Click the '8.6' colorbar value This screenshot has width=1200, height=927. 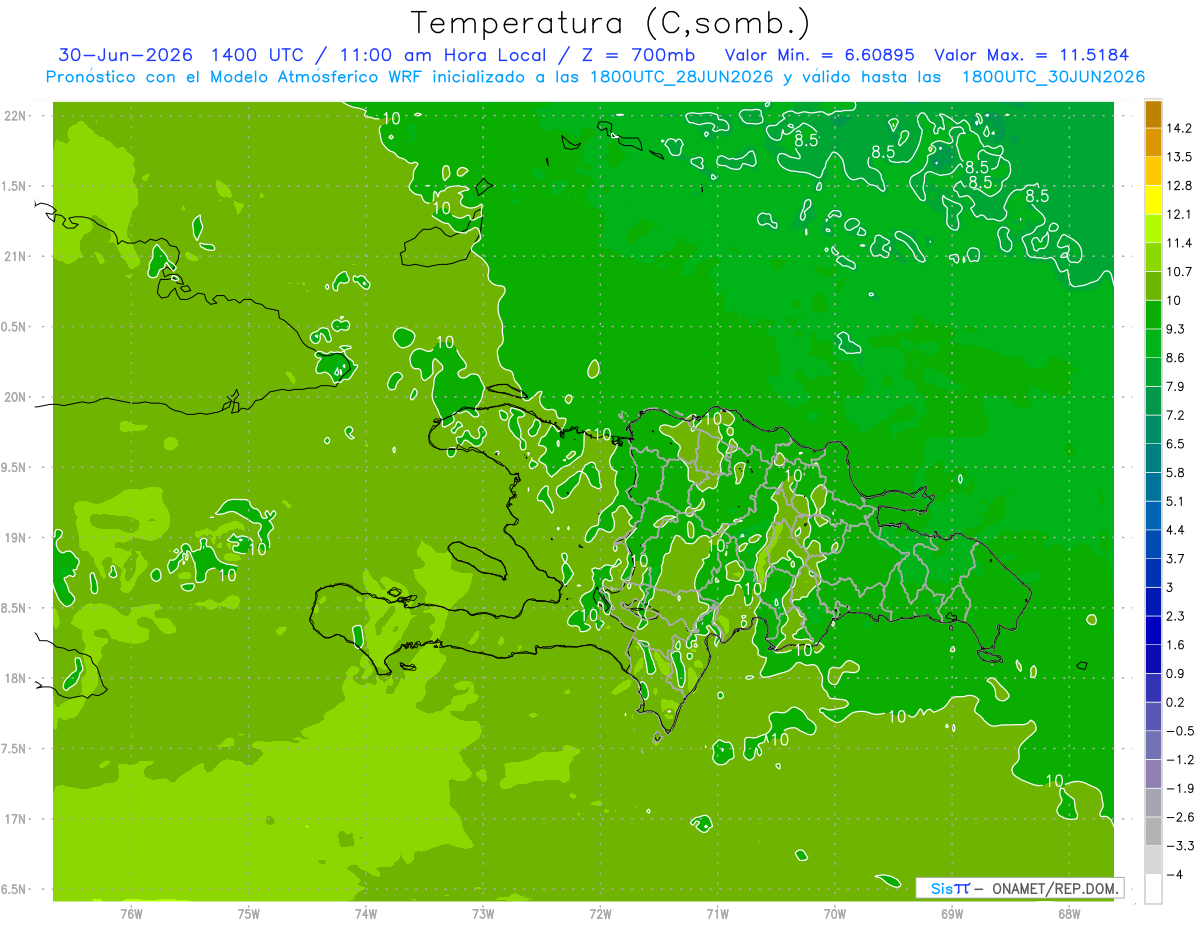point(1175,358)
